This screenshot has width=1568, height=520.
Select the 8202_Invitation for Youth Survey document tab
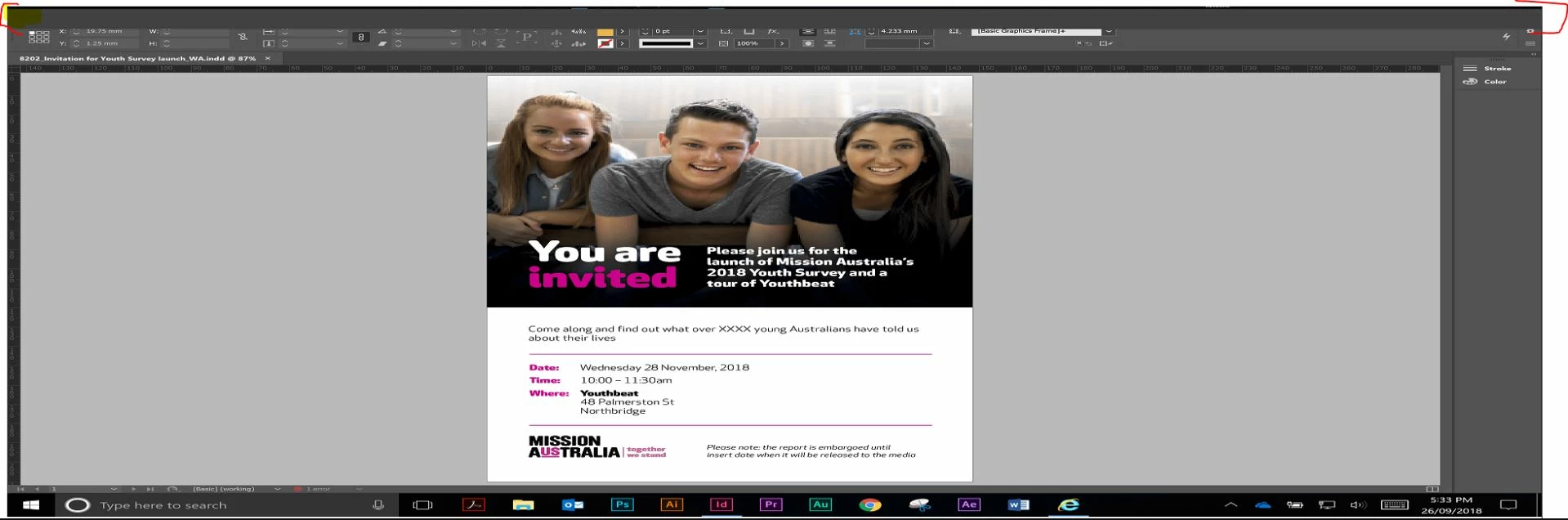pyautogui.click(x=137, y=58)
